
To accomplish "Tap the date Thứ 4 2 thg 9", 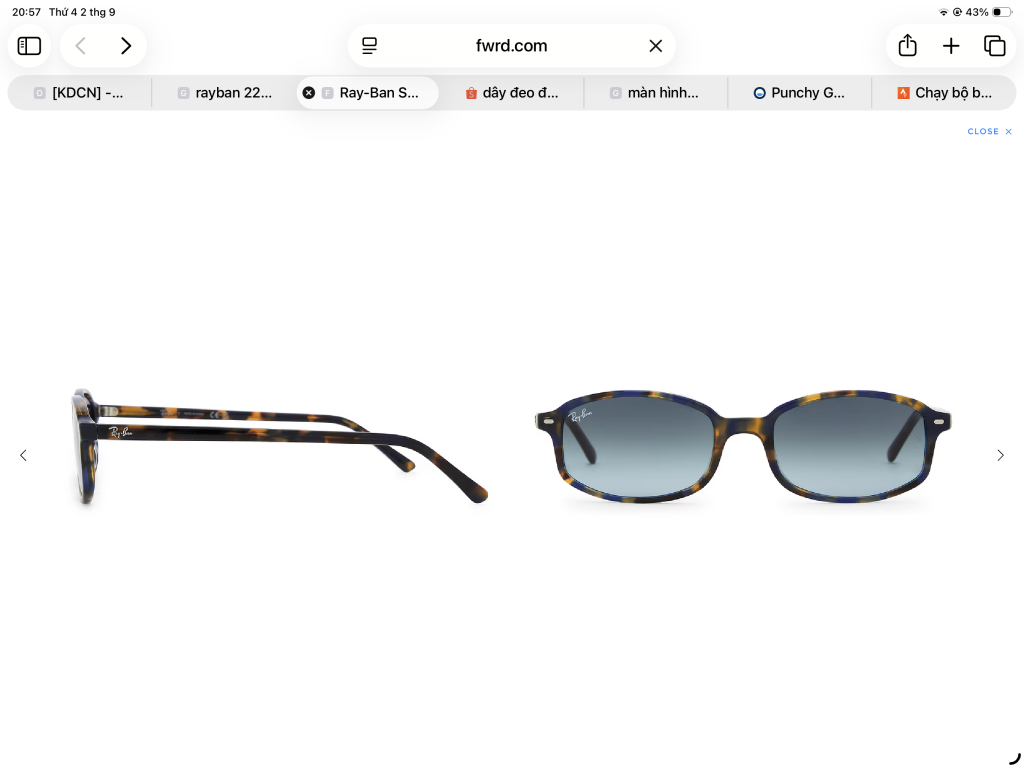I will 82,12.
